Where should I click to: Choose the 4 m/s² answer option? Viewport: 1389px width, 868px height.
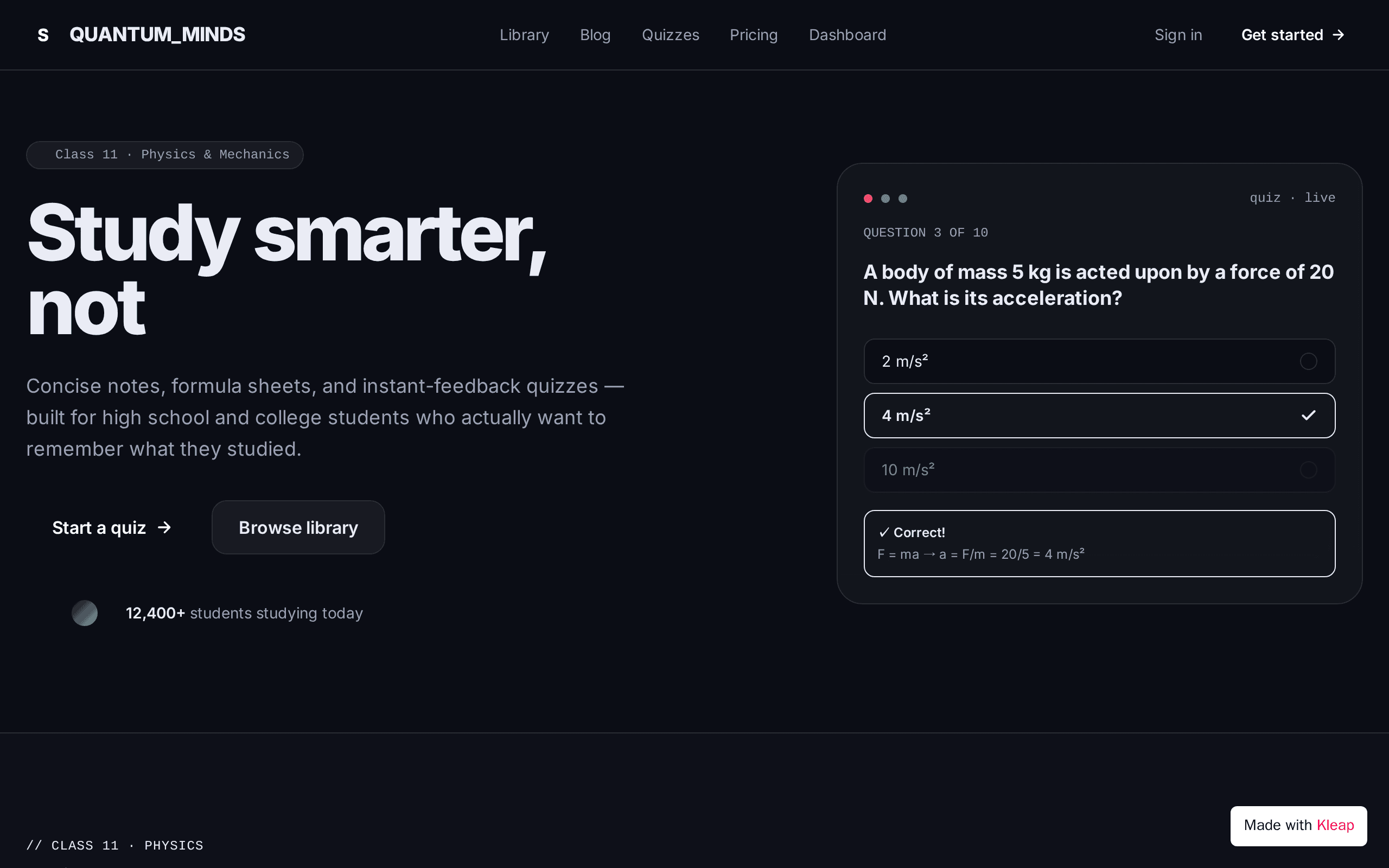pyautogui.click(x=1099, y=416)
